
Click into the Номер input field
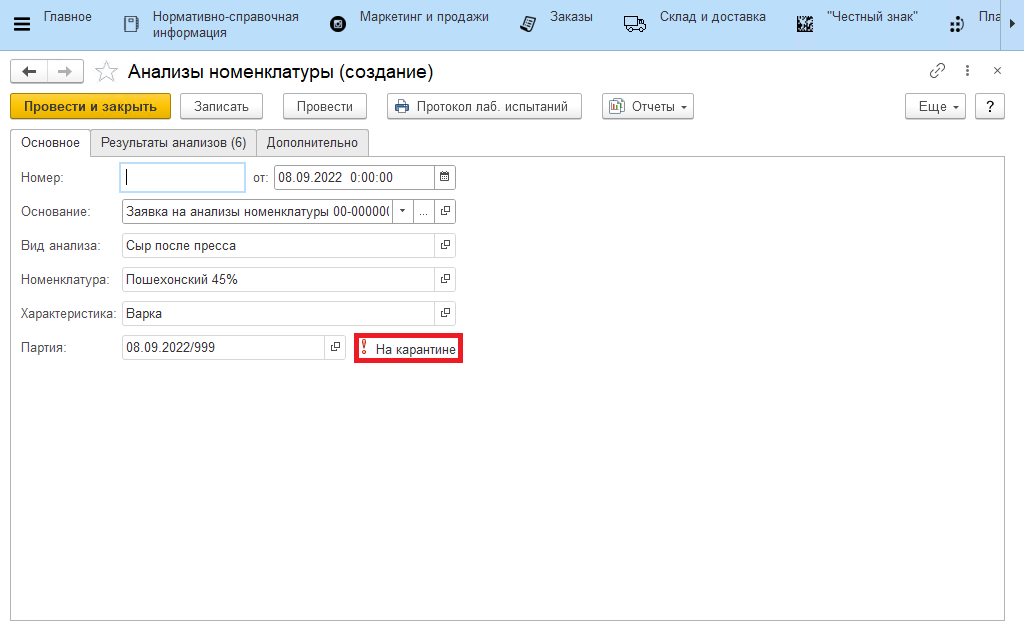[x=182, y=177]
